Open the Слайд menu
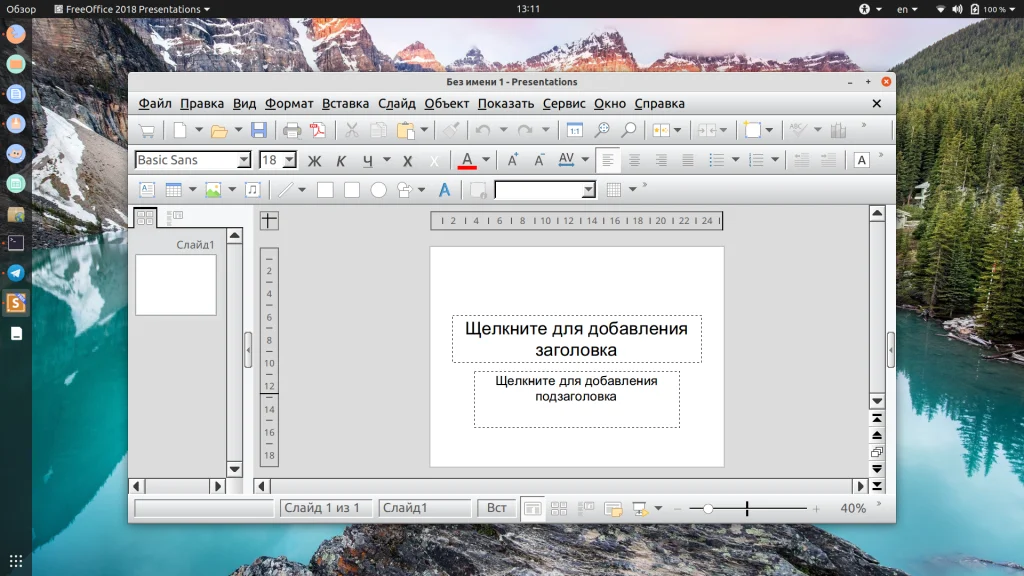This screenshot has width=1024, height=576. pos(397,103)
